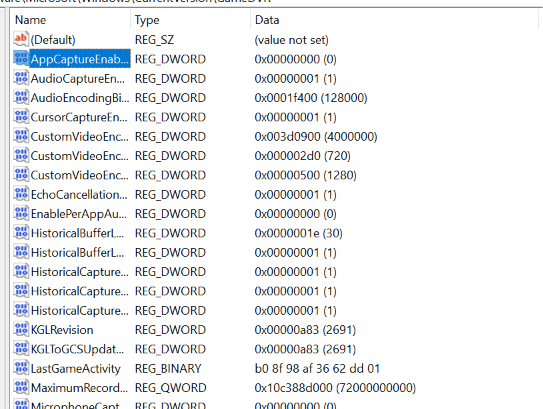The height and width of the screenshot is (409, 543).
Task: Click the 0x000002d0 (720) data cell
Action: (x=303, y=156)
